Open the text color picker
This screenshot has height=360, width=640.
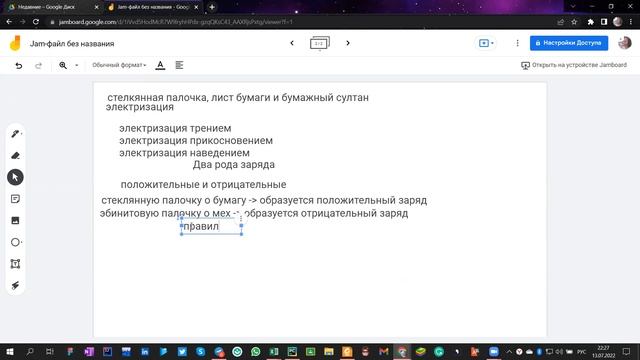(160, 65)
